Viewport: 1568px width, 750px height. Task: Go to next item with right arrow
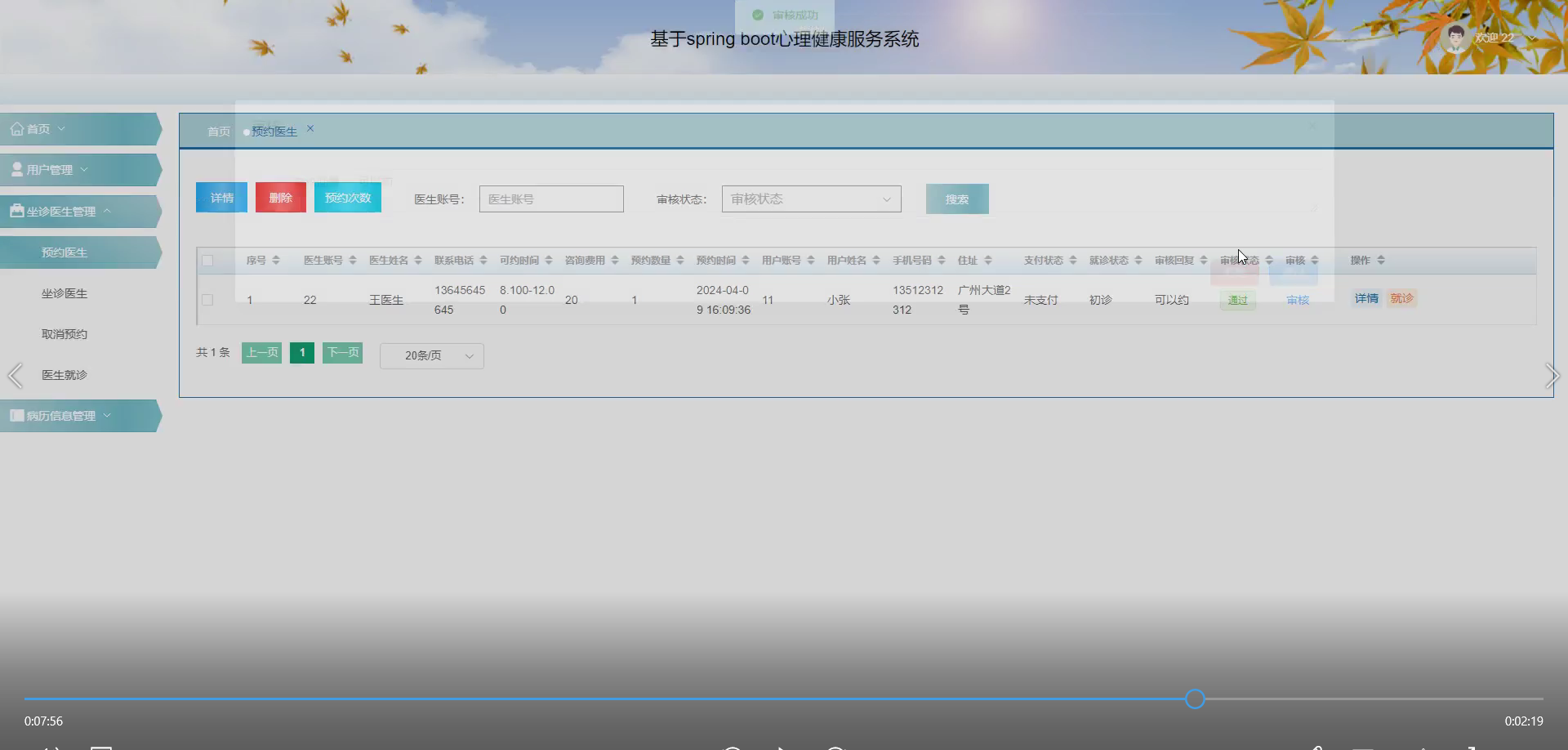(1552, 376)
